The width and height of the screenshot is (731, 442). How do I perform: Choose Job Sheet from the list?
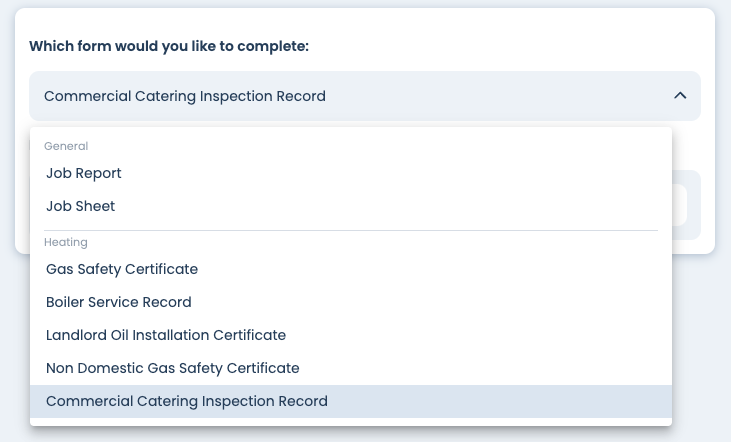[81, 206]
